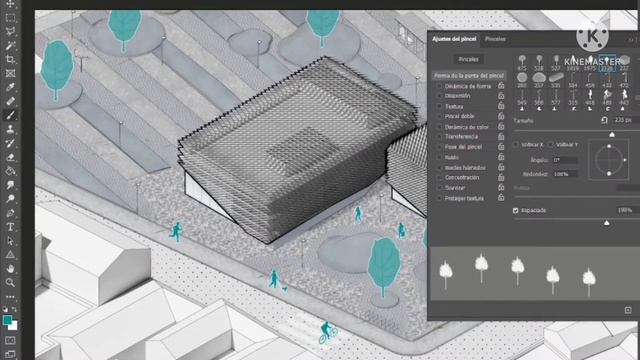
Task: Toggle lock for Textura setting
Action: (501, 106)
